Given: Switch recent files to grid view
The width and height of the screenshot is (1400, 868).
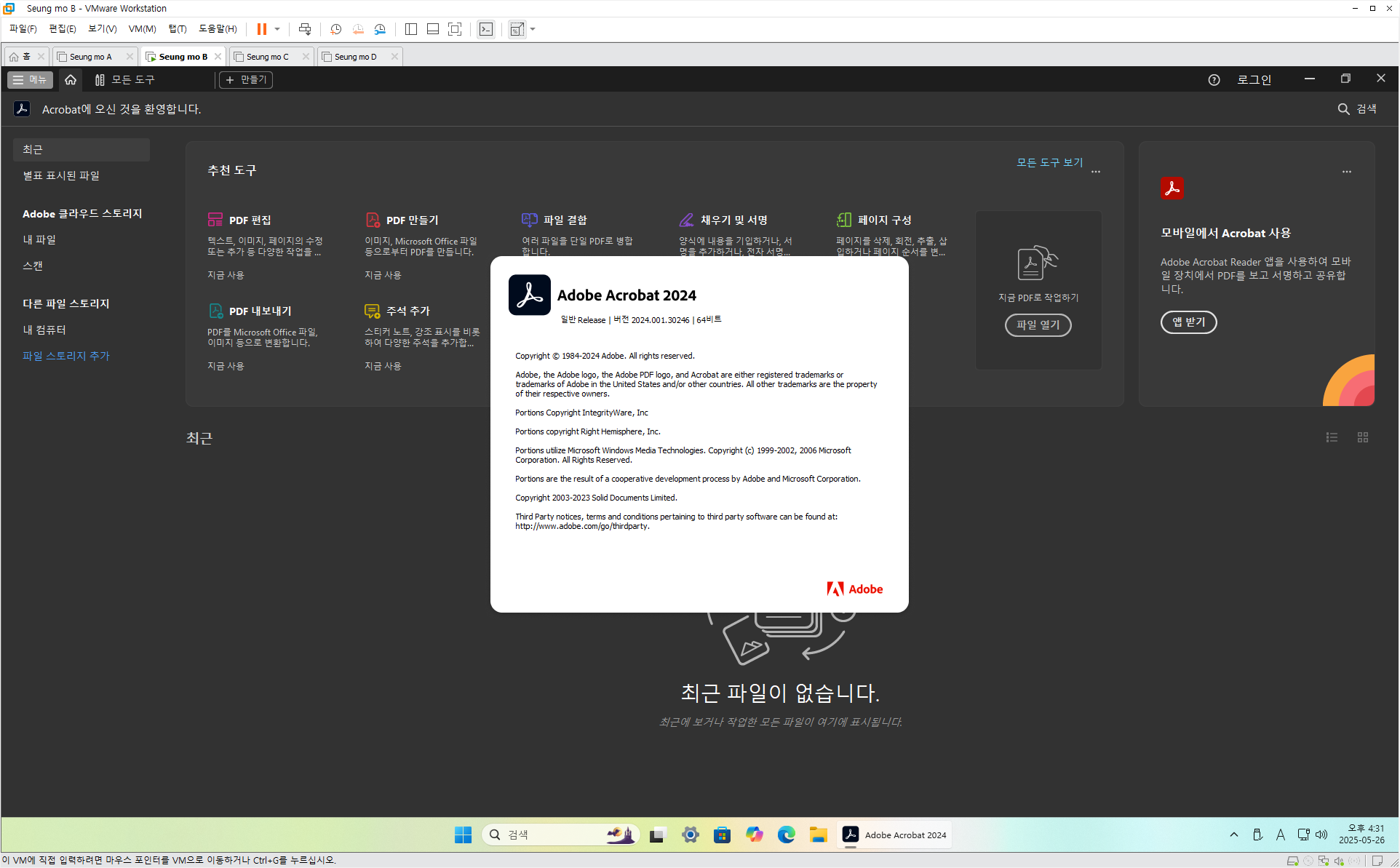Looking at the screenshot, I should 1363,437.
